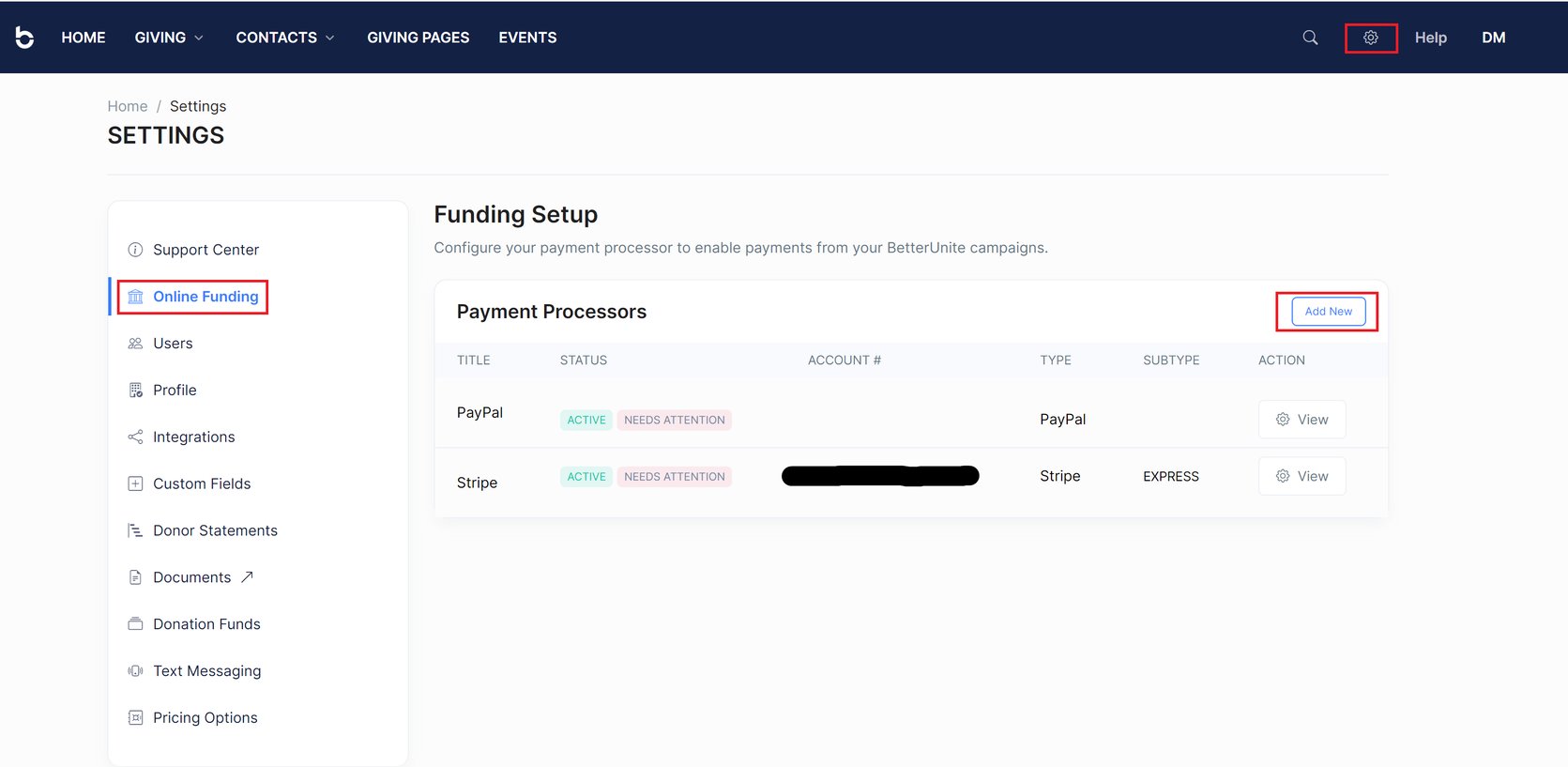
Task: Click the Donation Funds icon
Action: (x=135, y=624)
